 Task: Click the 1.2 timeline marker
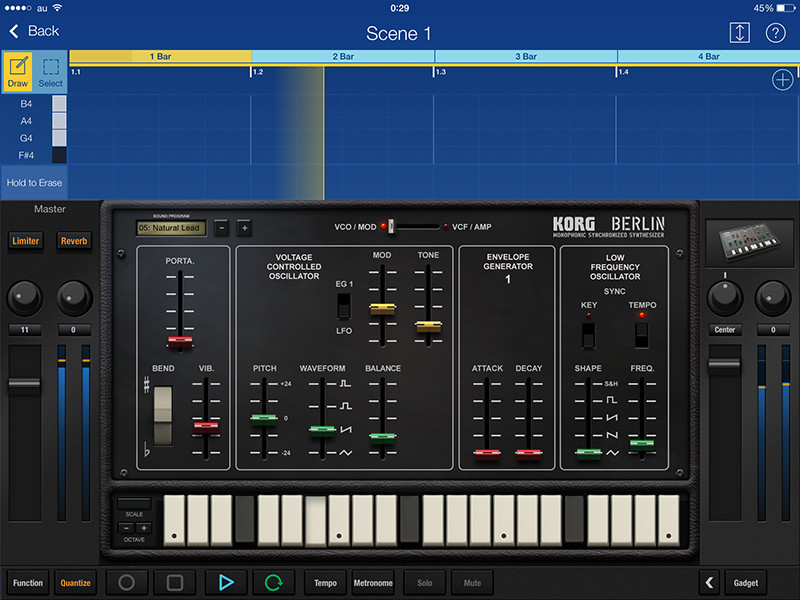(x=258, y=72)
